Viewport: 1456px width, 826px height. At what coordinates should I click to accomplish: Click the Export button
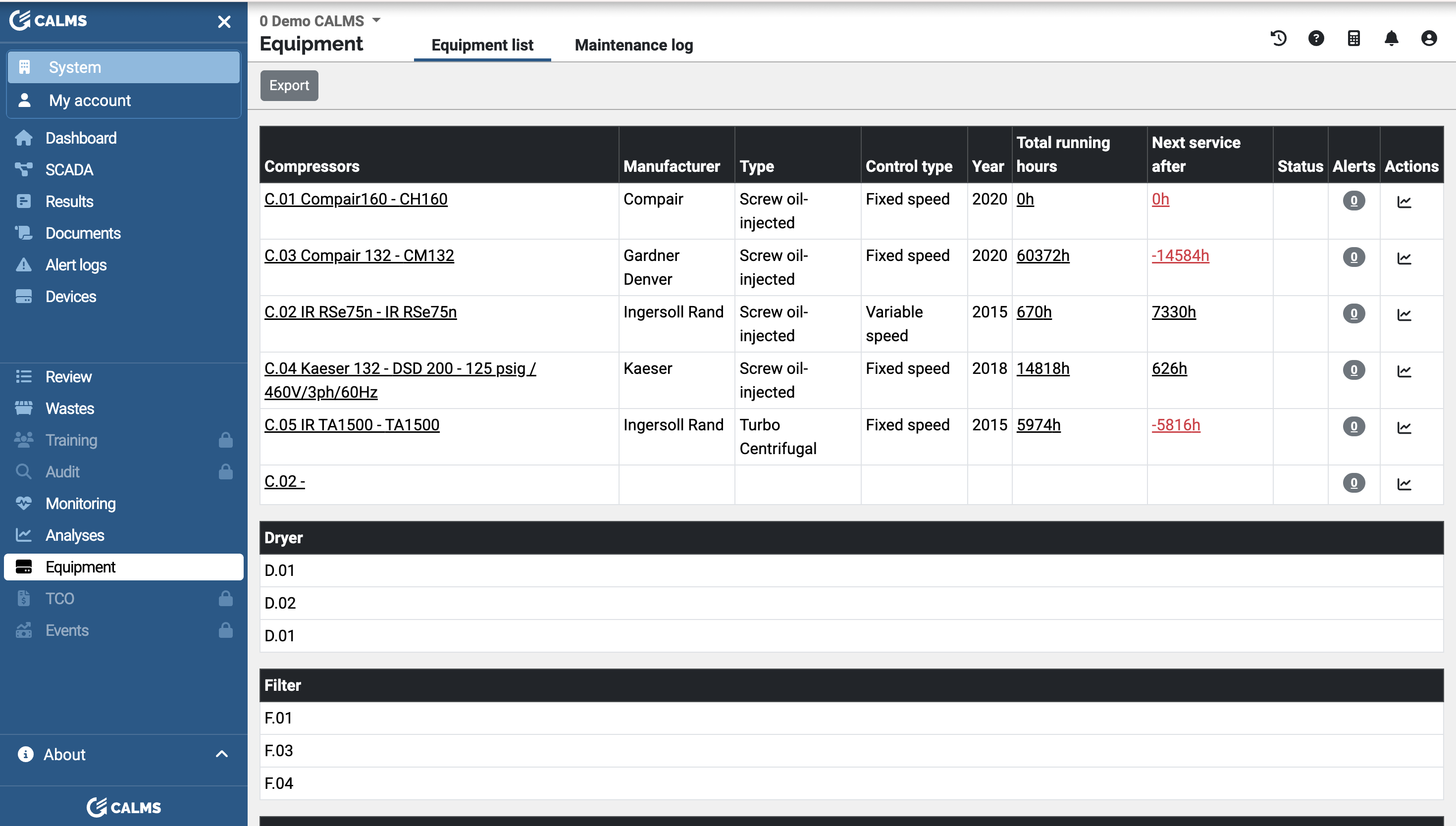(x=289, y=86)
